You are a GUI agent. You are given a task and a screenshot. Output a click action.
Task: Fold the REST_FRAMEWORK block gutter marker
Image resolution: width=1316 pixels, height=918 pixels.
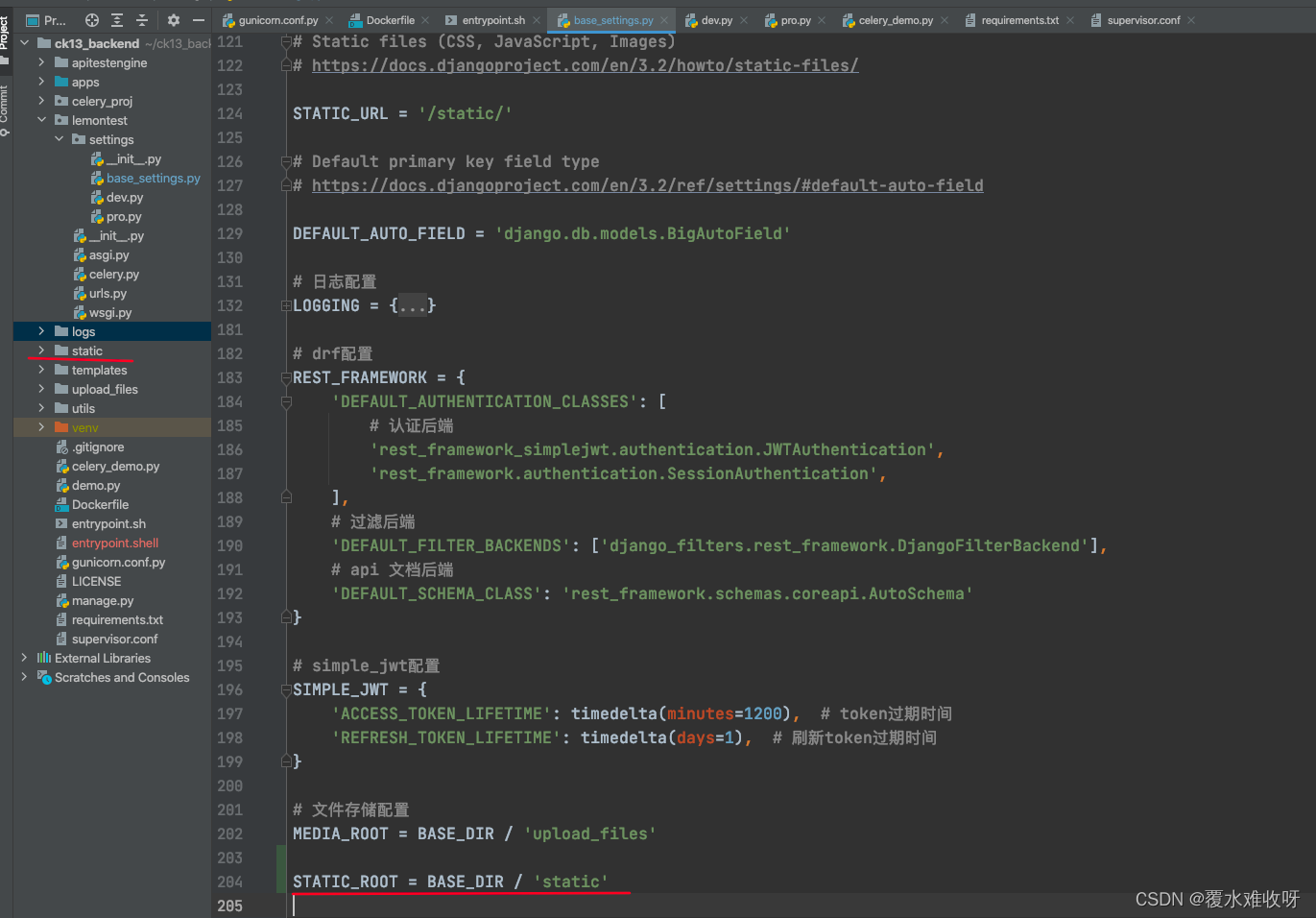point(285,377)
